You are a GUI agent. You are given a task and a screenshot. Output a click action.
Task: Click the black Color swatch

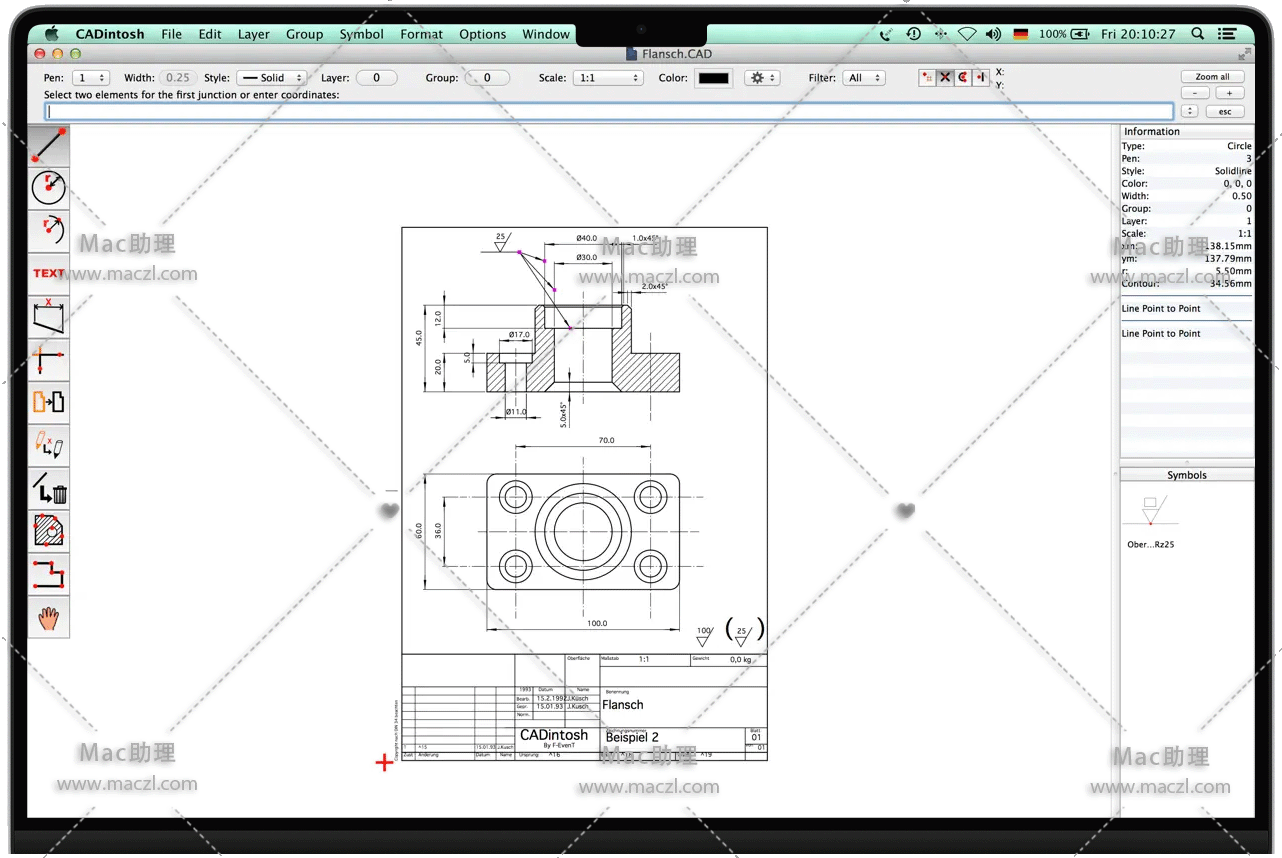(713, 78)
